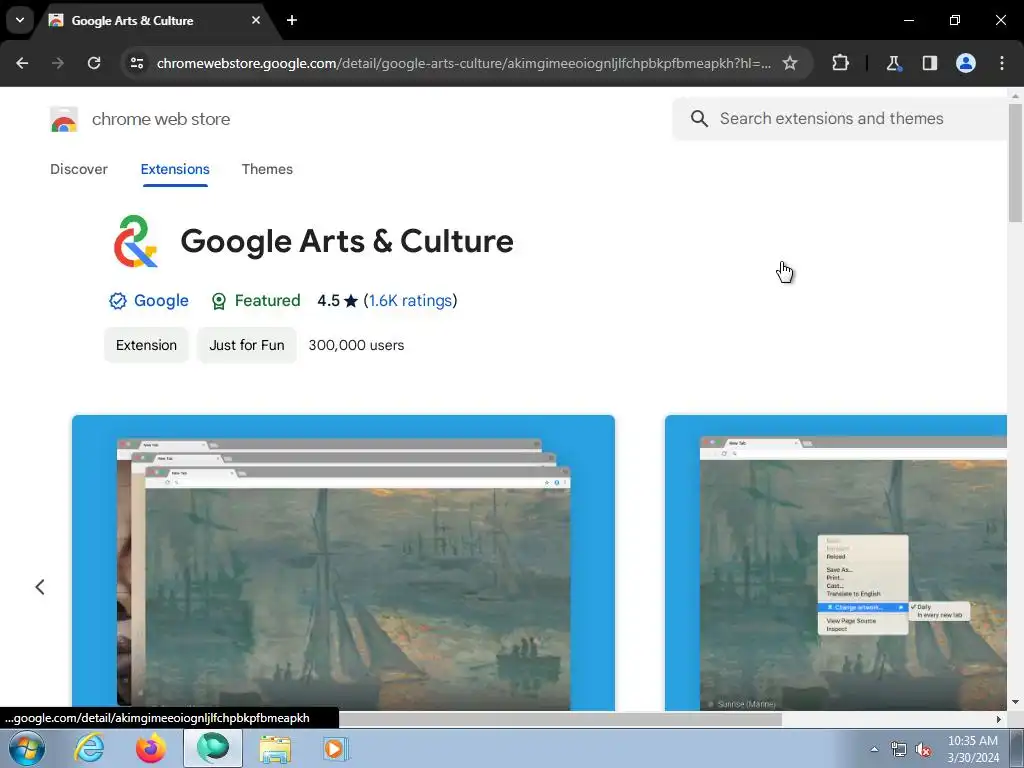Click the forward navigation arrow
The image size is (1024, 768).
tap(58, 63)
